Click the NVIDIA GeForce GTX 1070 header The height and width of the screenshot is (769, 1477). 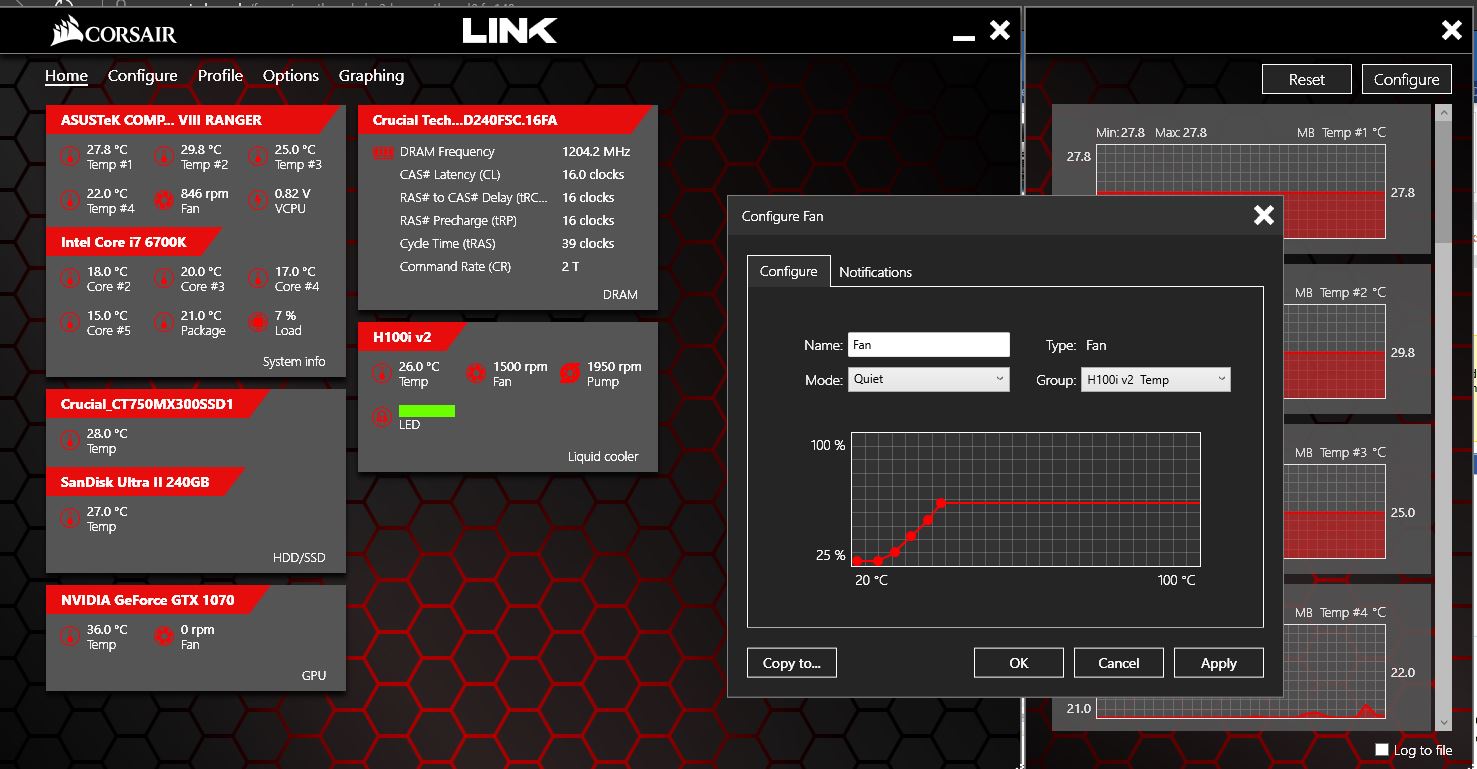tap(148, 600)
